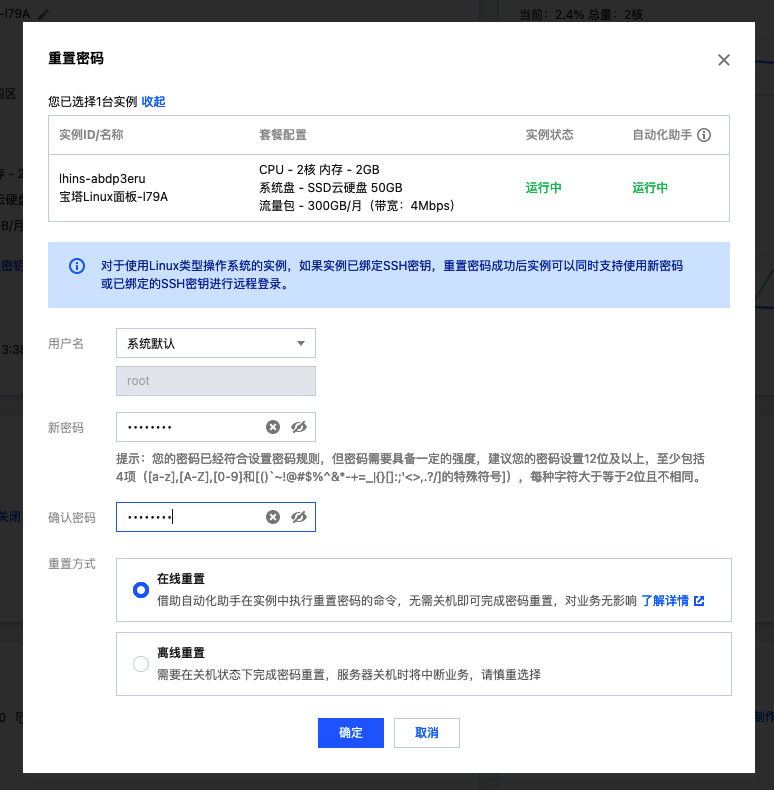The width and height of the screenshot is (774, 790).
Task: Click instance ID lhins-abdp3eru
Action: 102,179
